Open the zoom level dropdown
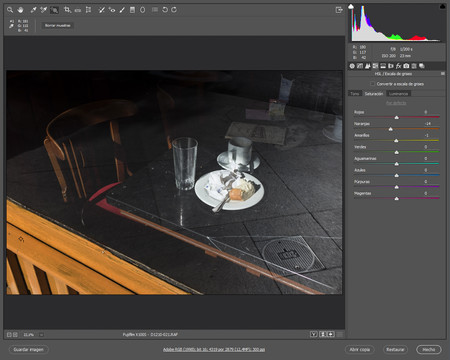The width and height of the screenshot is (450, 360). click(41, 334)
